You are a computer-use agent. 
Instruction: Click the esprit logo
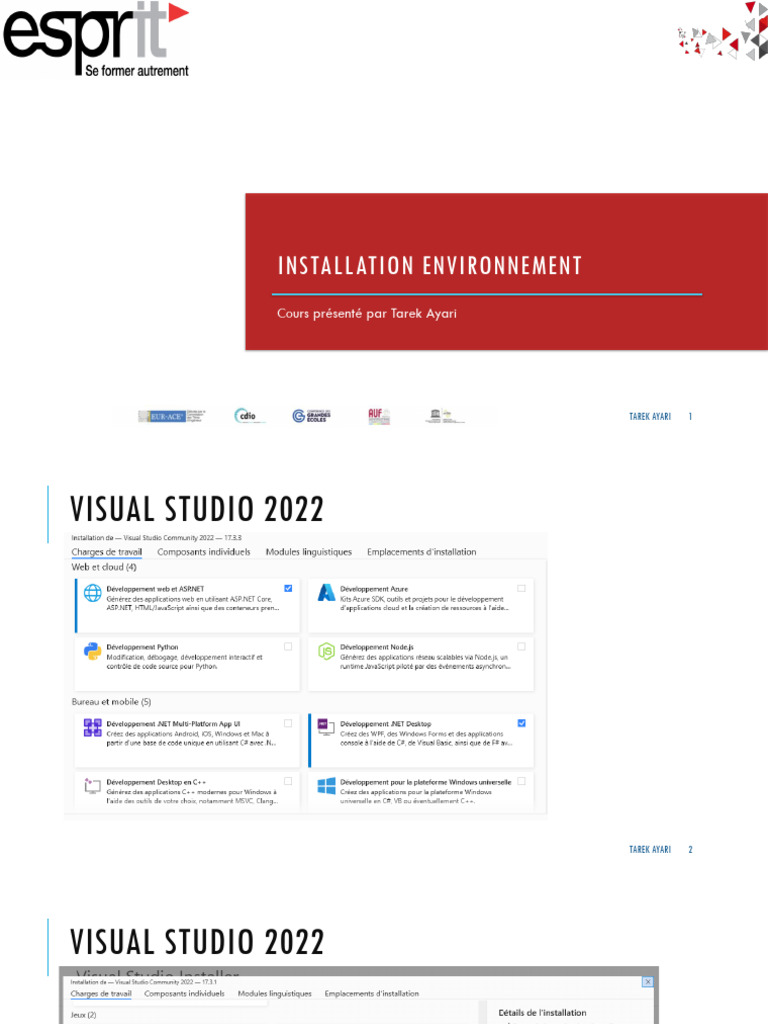click(96, 39)
